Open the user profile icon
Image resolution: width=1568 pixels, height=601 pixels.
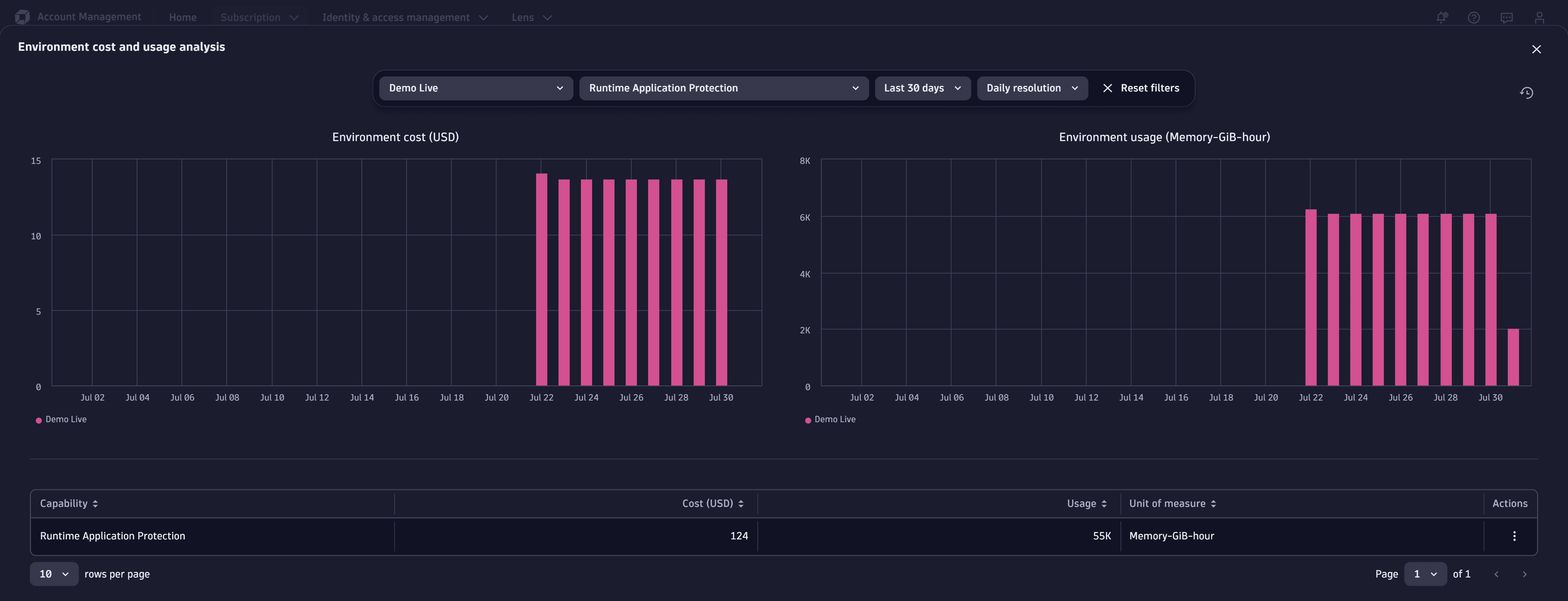(x=1539, y=18)
